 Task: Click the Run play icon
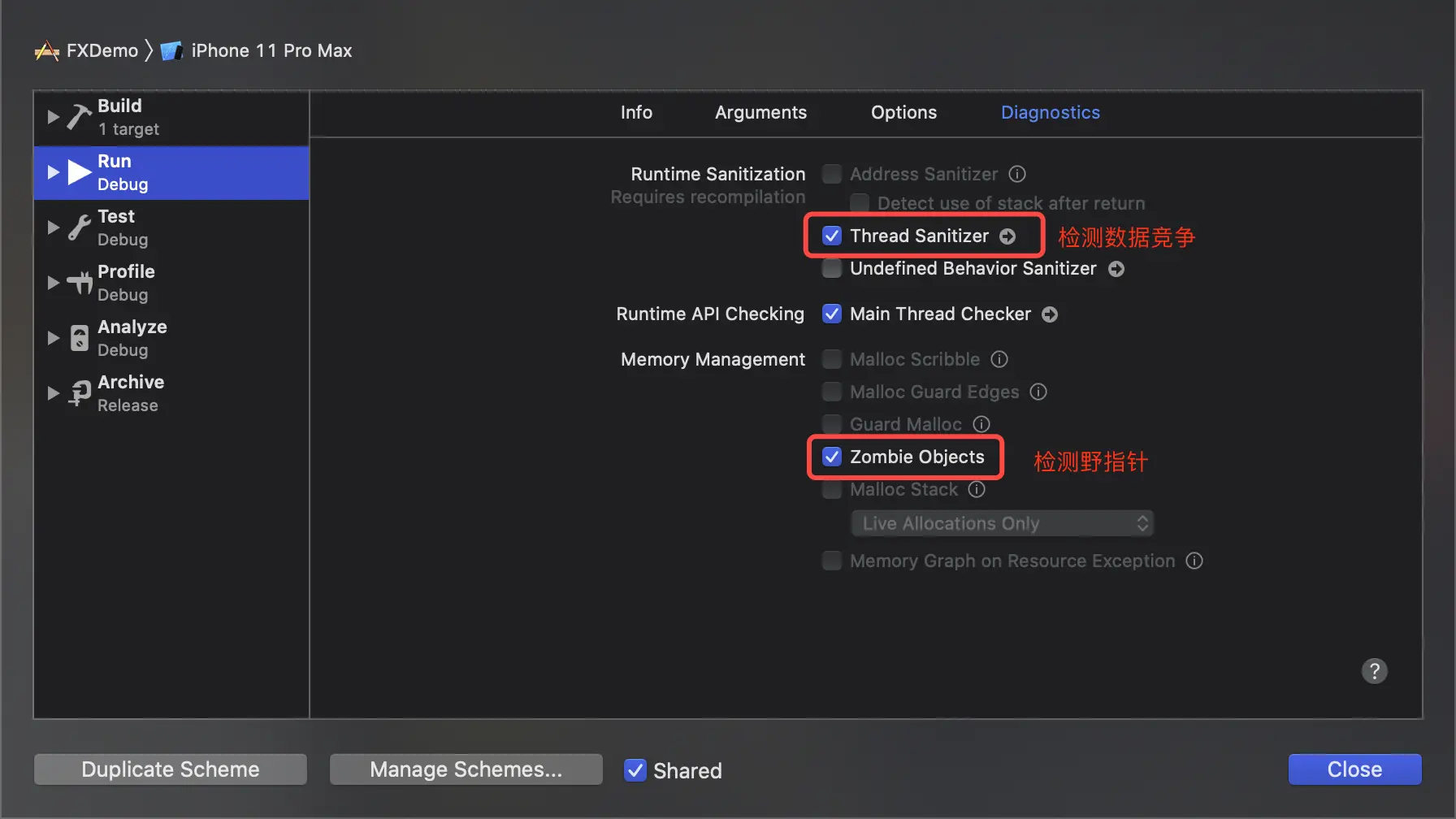point(79,172)
